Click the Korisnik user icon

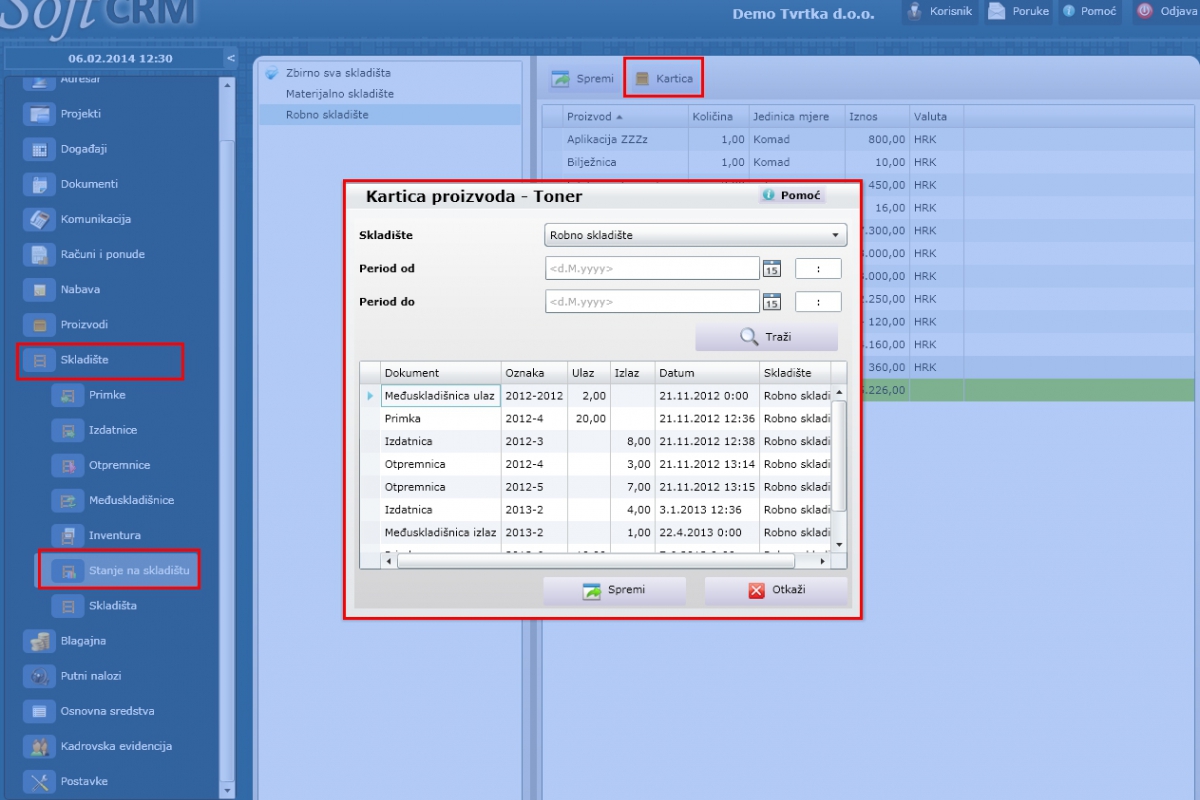click(914, 11)
